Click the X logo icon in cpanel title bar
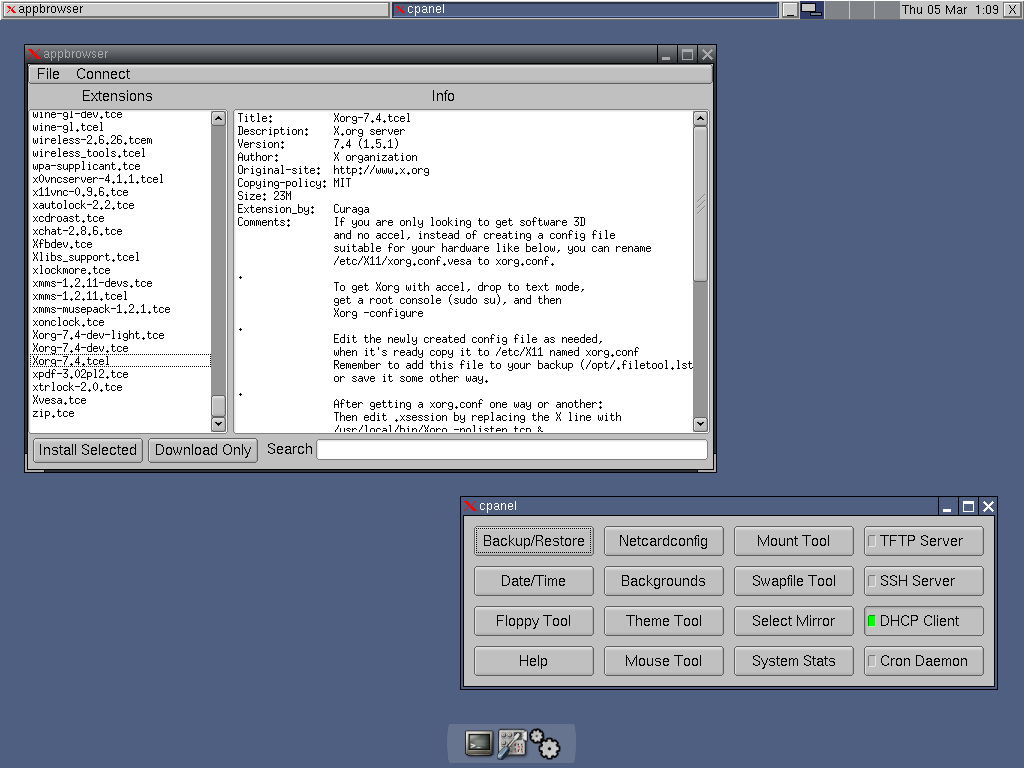This screenshot has width=1024, height=768. [470, 506]
